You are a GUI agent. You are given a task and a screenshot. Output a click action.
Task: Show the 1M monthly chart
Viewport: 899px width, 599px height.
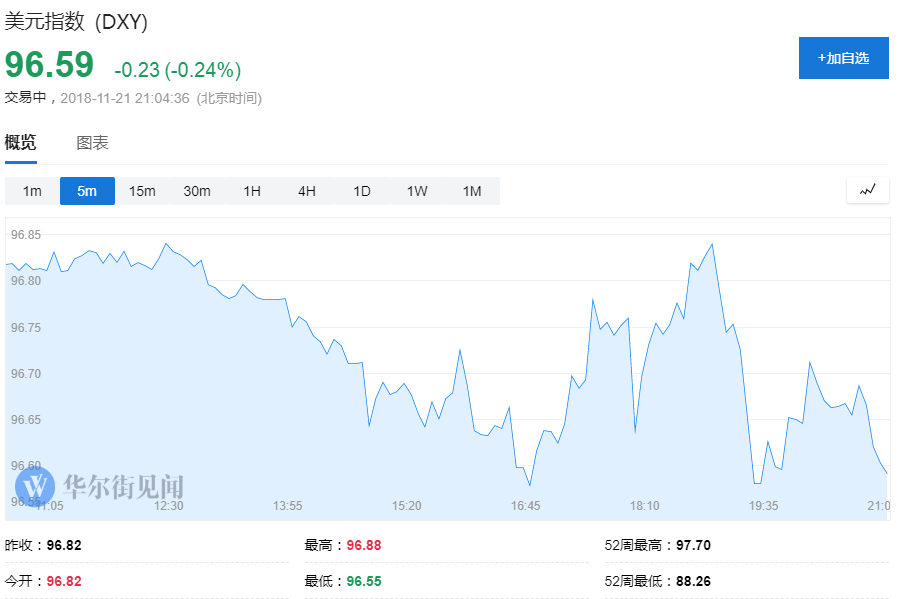(472, 191)
